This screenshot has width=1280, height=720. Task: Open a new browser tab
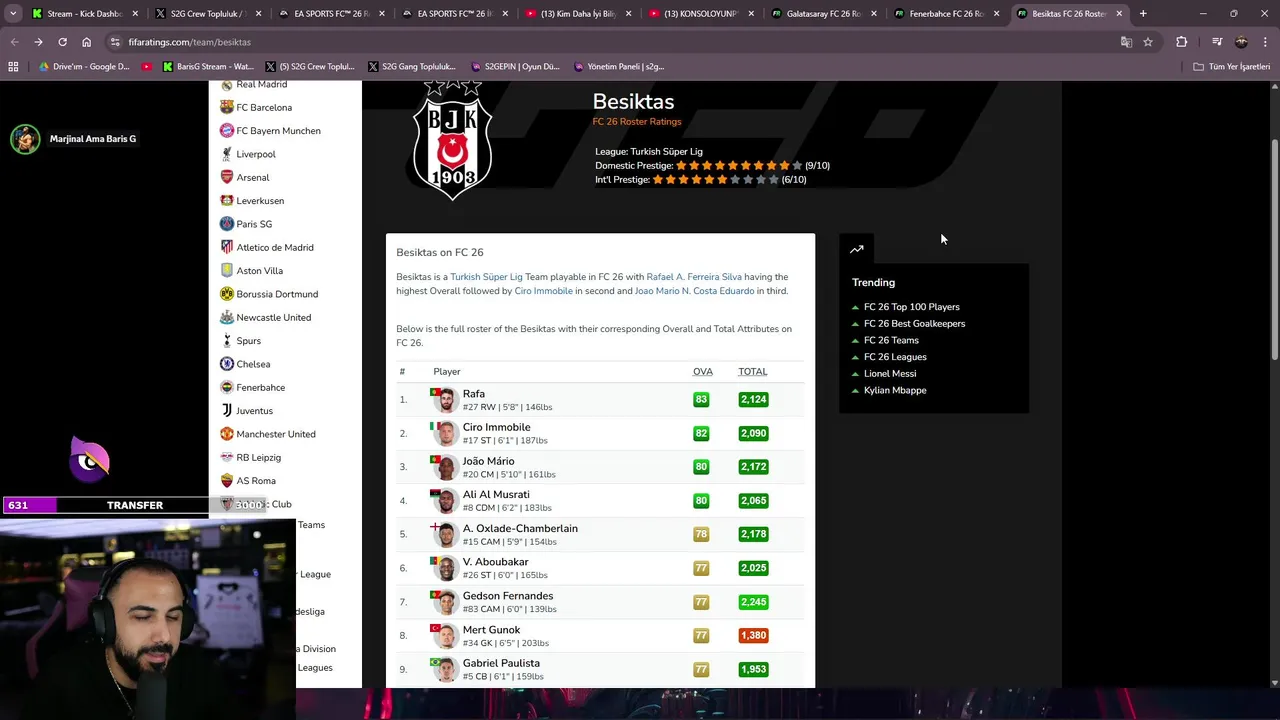pos(1143,14)
